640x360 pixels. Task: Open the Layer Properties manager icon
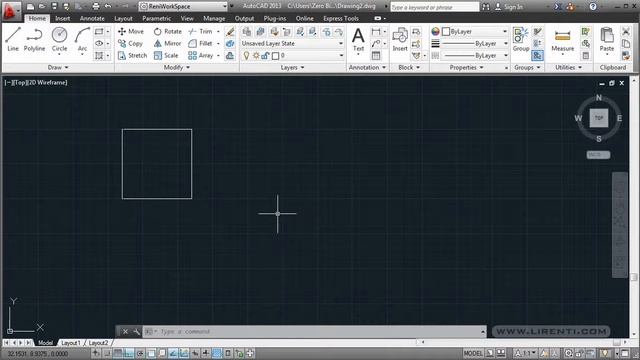pyautogui.click(x=247, y=31)
